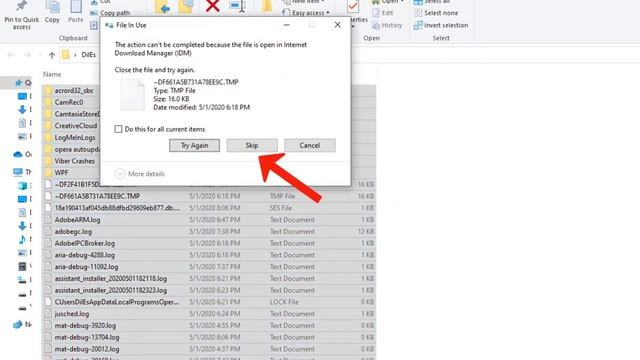Select This PC icon in navigation pane
The width and height of the screenshot is (640, 360).
(18, 172)
